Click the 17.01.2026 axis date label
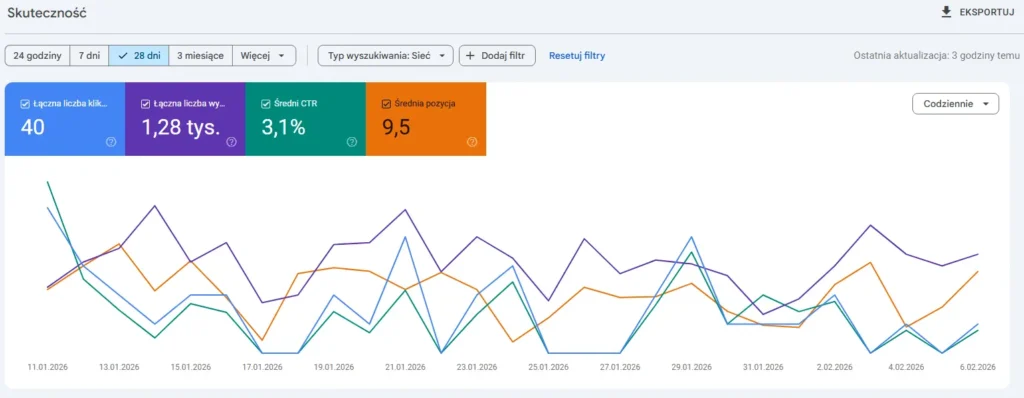Screen dimensions: 1024x398 pyautogui.click(x=262, y=367)
